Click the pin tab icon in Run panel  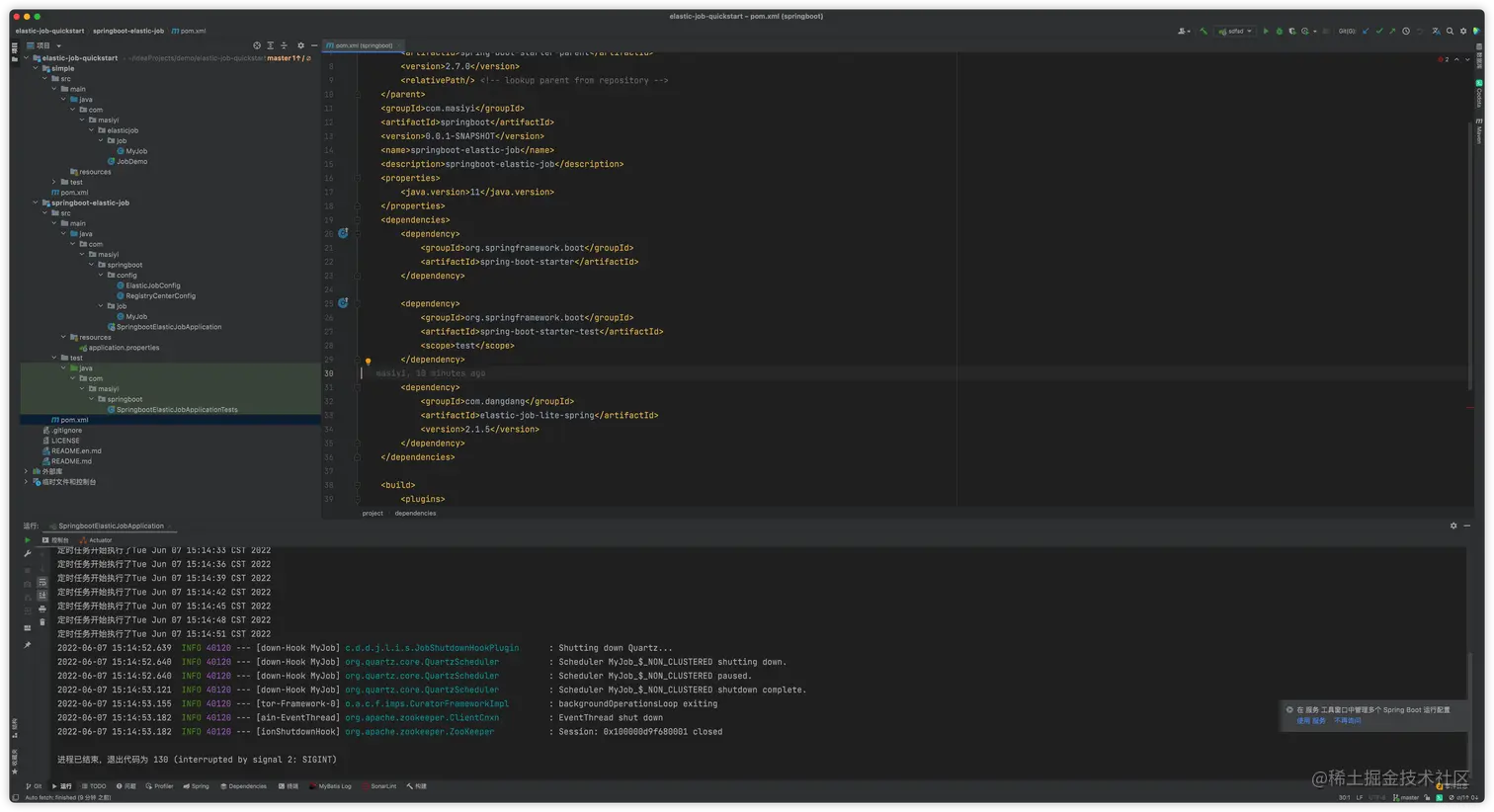tap(28, 645)
